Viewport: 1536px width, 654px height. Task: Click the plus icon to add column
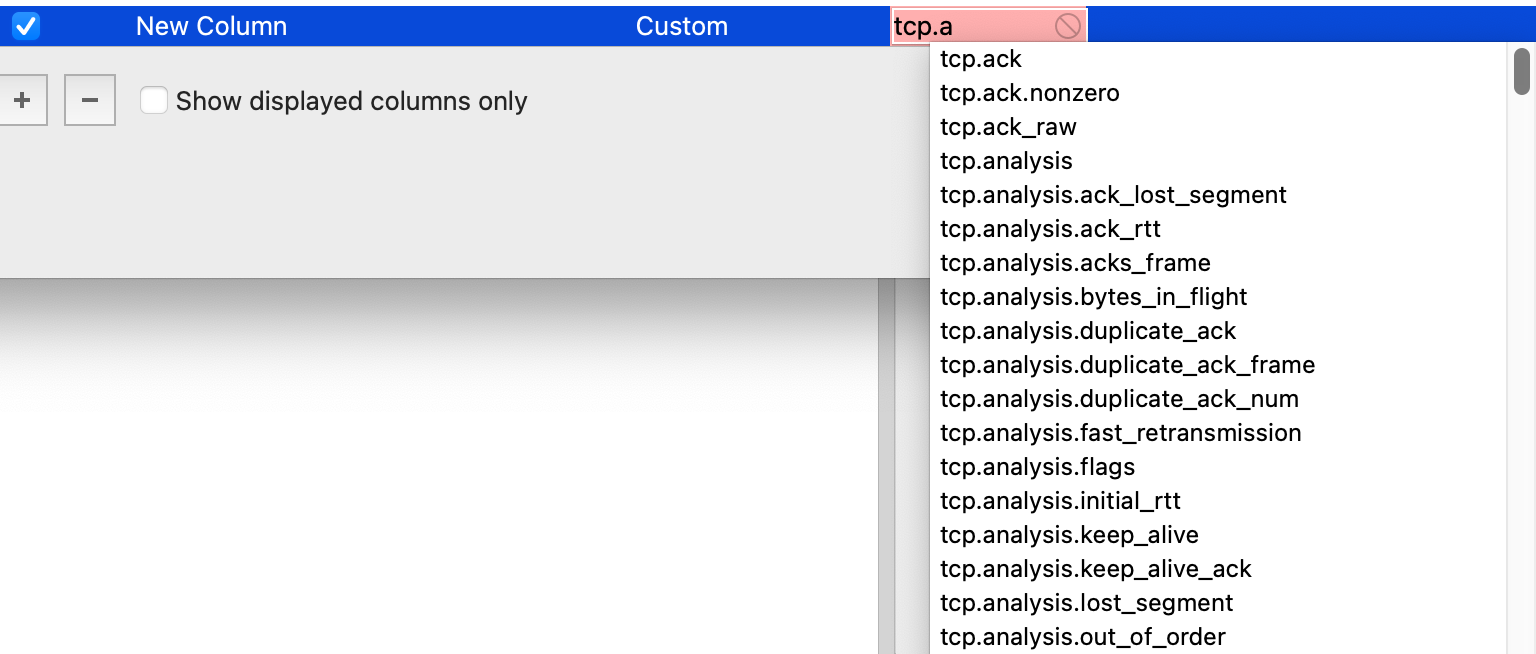(x=22, y=101)
